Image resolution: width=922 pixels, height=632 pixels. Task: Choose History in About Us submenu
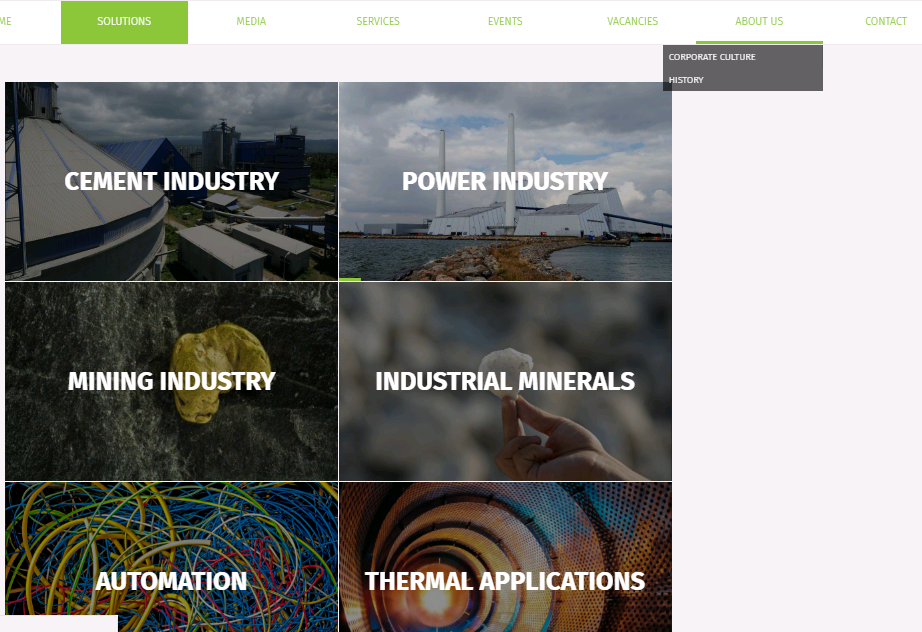point(686,80)
